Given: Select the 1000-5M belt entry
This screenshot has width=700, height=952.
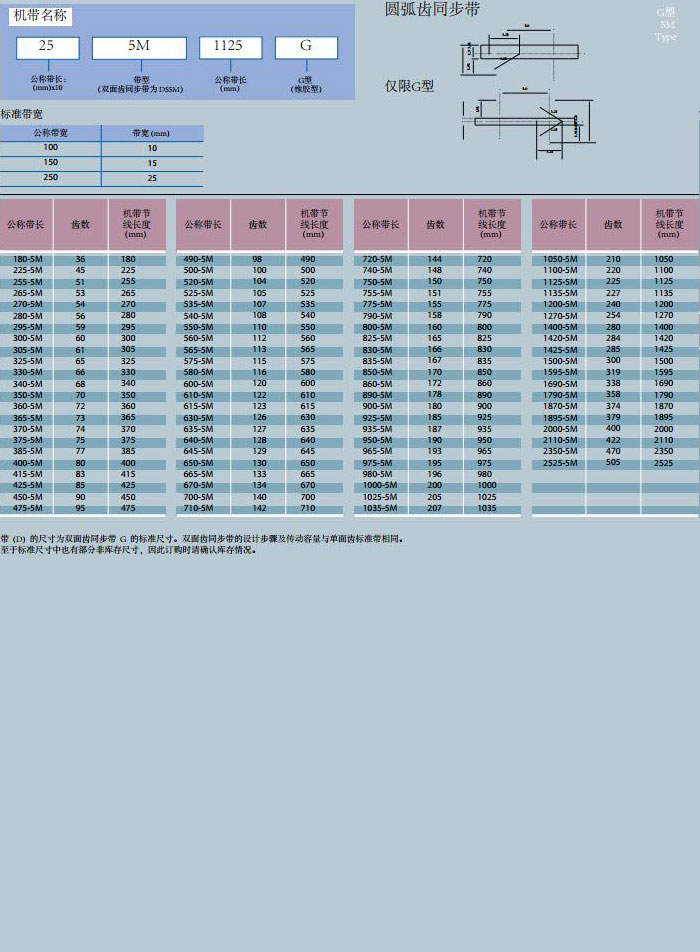Looking at the screenshot, I should (x=377, y=485).
